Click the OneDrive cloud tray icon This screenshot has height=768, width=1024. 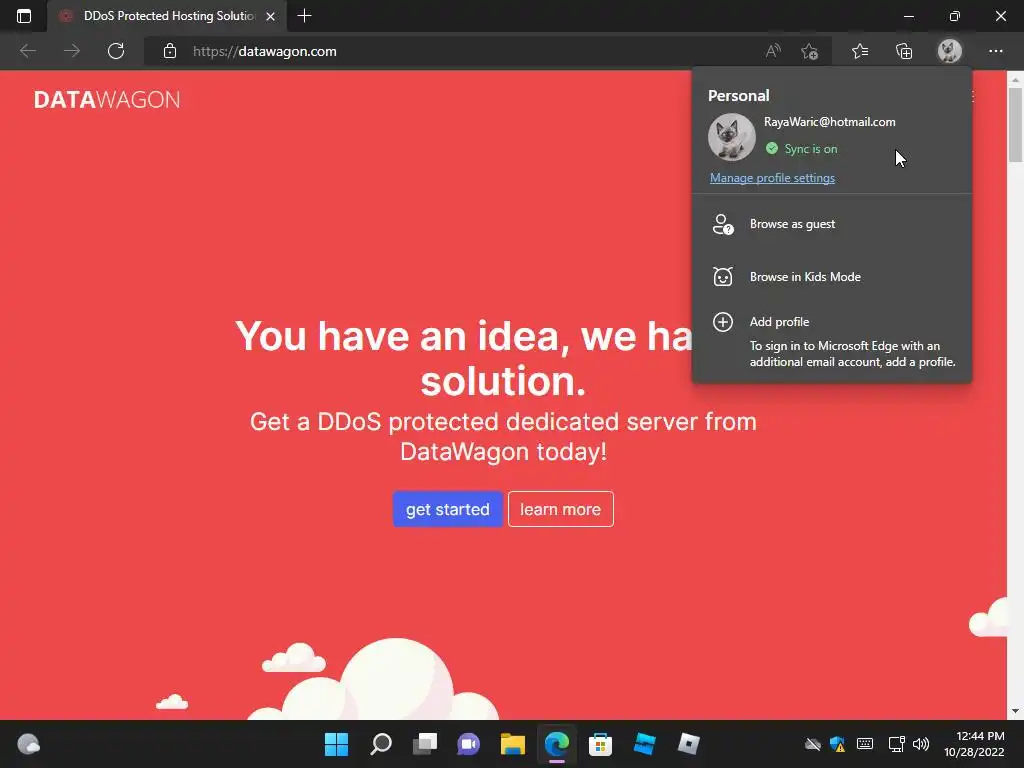tap(812, 744)
